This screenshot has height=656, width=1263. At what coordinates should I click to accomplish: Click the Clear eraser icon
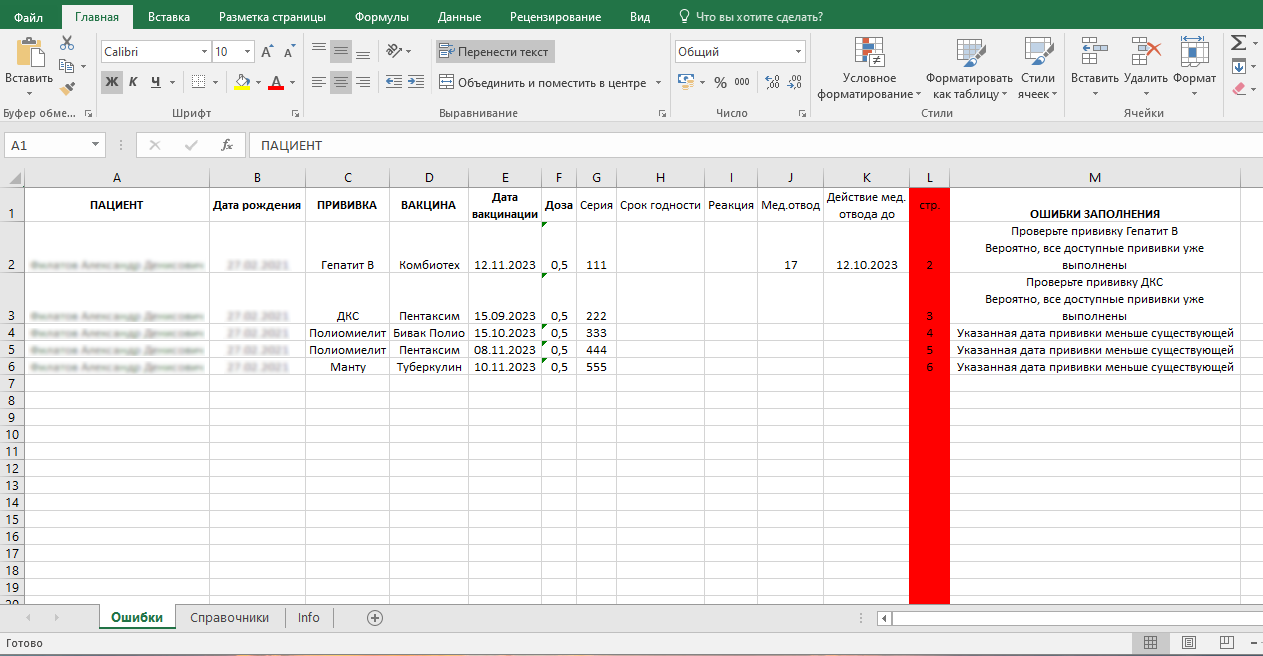pyautogui.click(x=1238, y=89)
